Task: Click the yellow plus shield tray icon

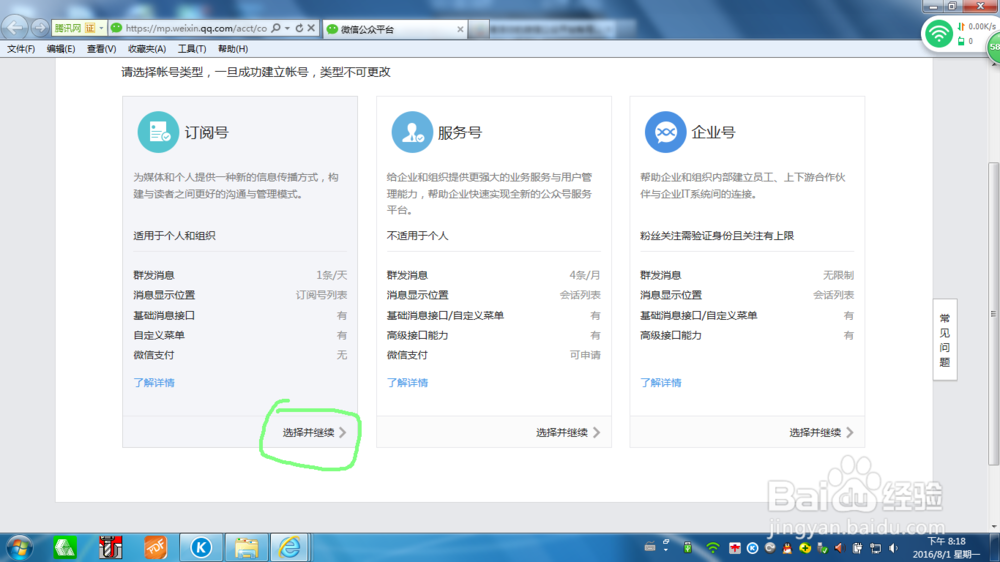Action: 805,548
